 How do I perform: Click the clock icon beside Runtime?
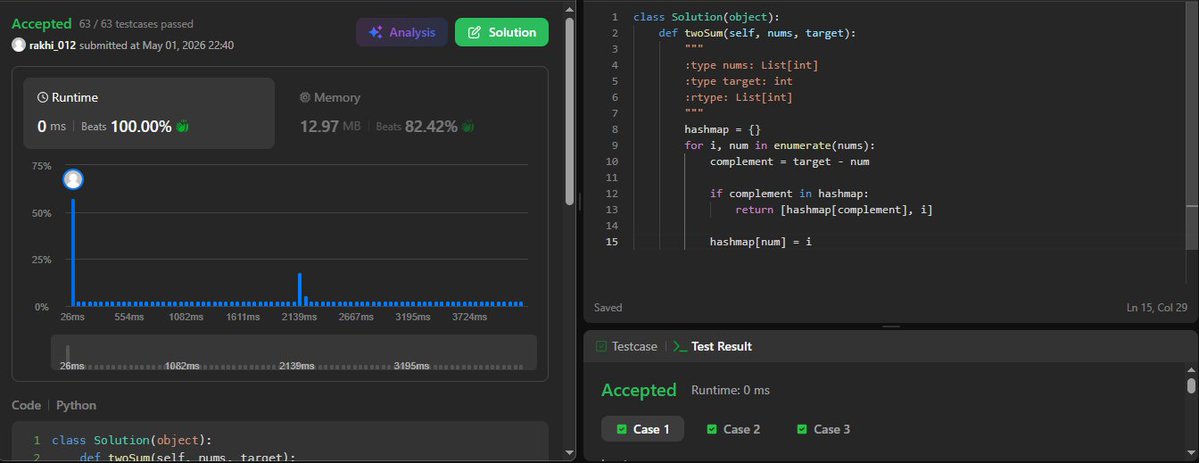[43, 97]
